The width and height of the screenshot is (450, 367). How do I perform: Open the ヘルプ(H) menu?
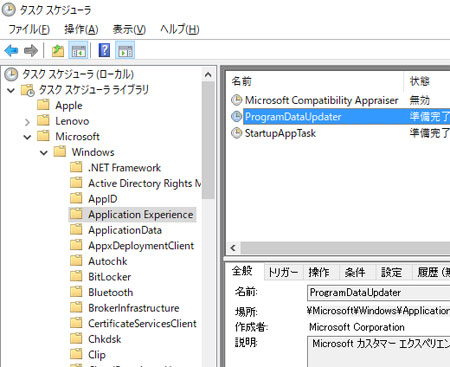[180, 30]
